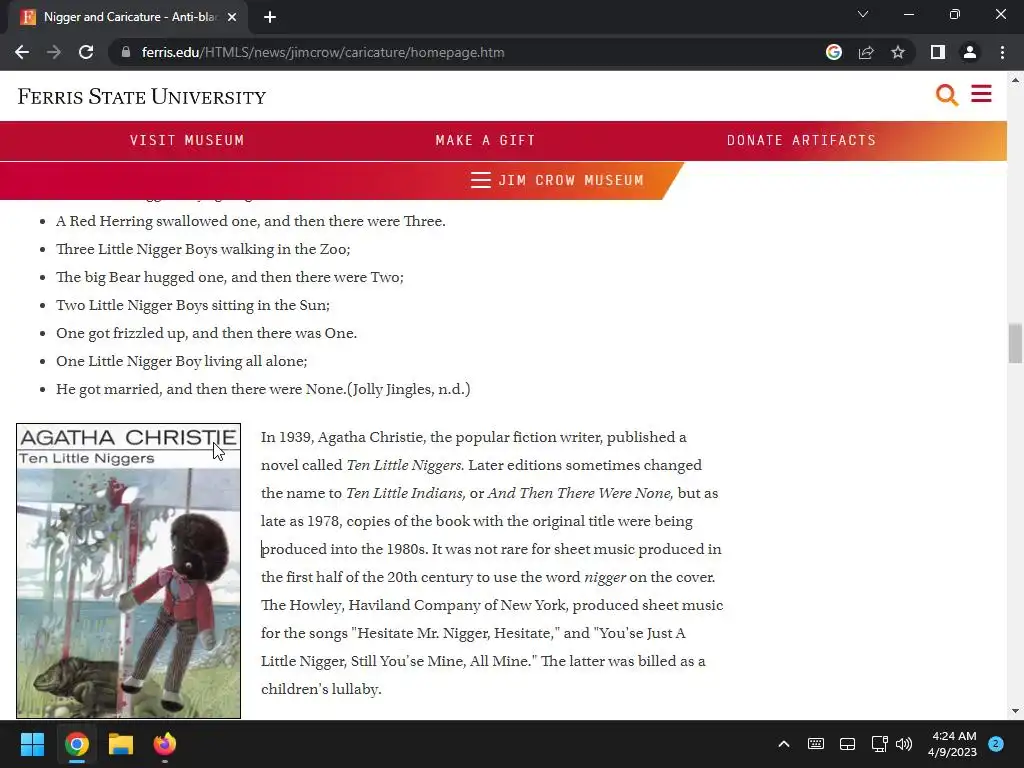Image resolution: width=1024 pixels, height=768 pixels.
Task: Open a new tab with plus icon
Action: (x=270, y=17)
